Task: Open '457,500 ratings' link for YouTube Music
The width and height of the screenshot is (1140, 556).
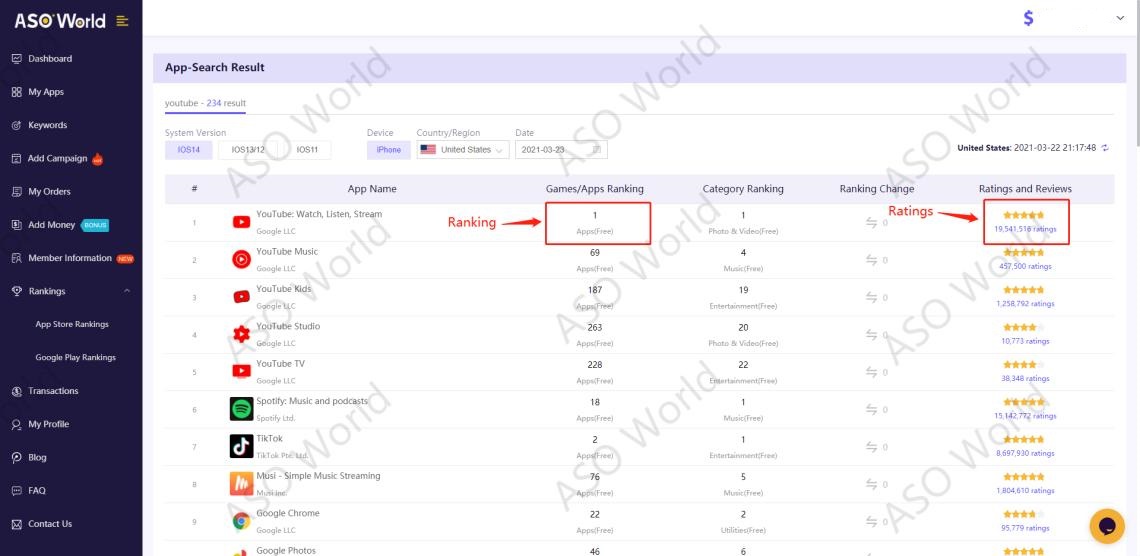Action: [1025, 267]
